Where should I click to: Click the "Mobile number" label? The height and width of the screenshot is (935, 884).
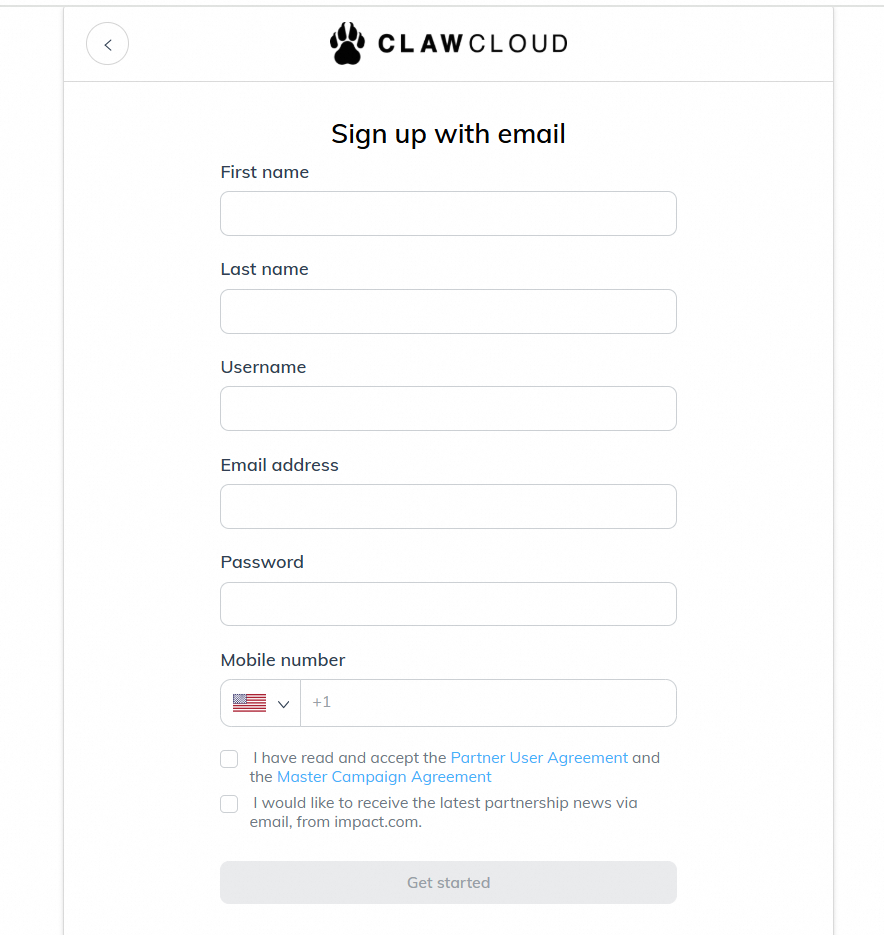[283, 660]
